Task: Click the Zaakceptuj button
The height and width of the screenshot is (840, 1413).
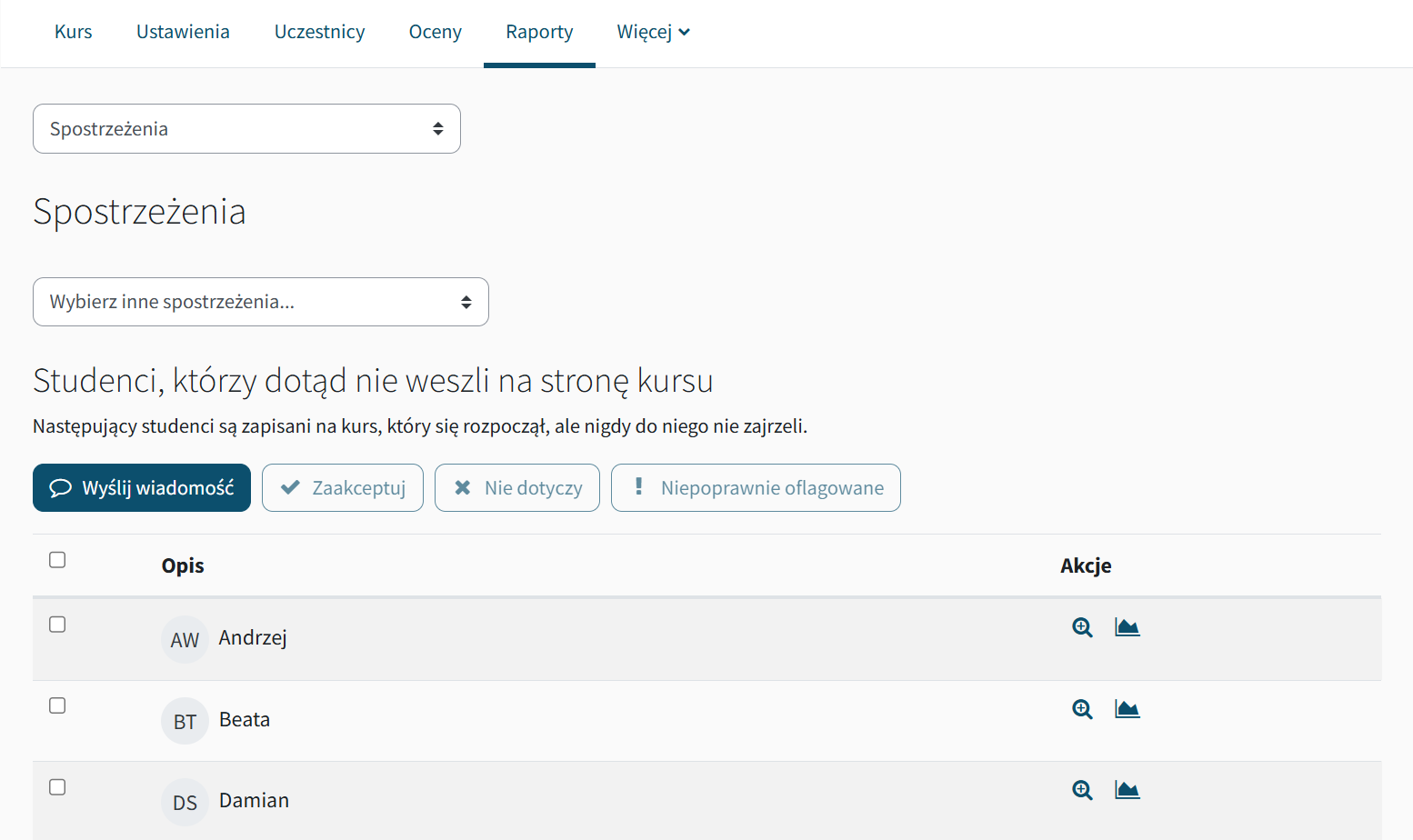Action: [x=343, y=488]
